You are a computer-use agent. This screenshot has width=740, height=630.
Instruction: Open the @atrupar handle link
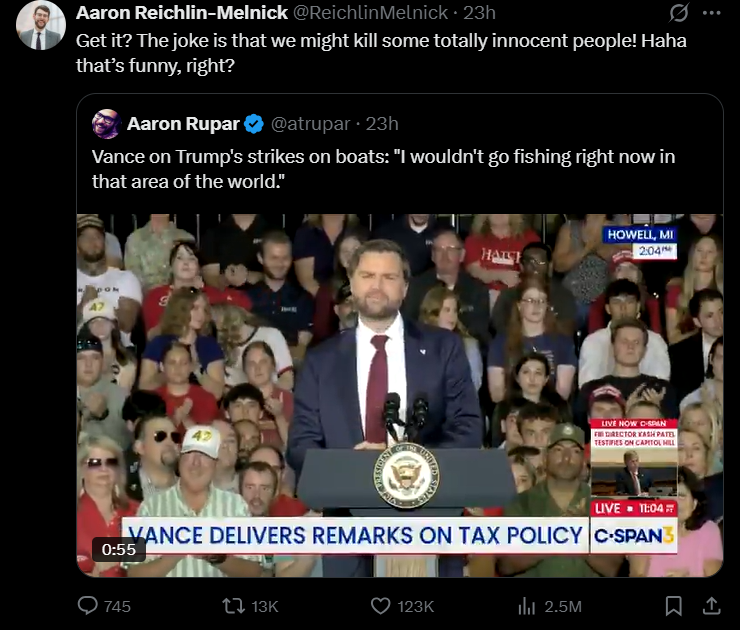click(311, 124)
